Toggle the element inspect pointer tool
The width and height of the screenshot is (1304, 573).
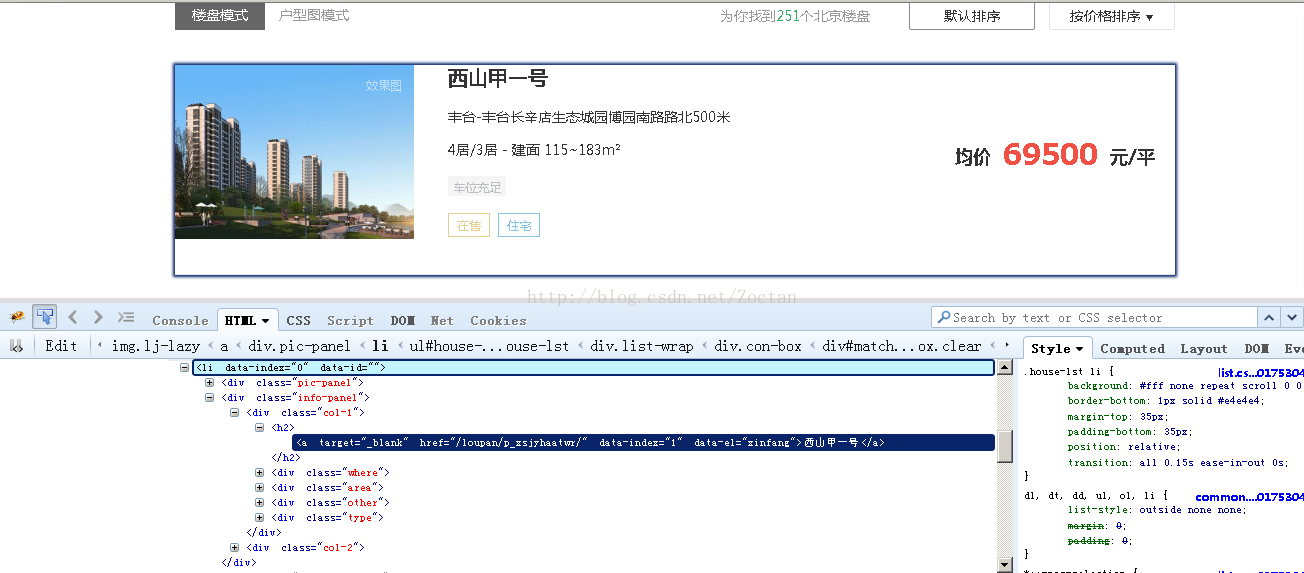click(44, 317)
